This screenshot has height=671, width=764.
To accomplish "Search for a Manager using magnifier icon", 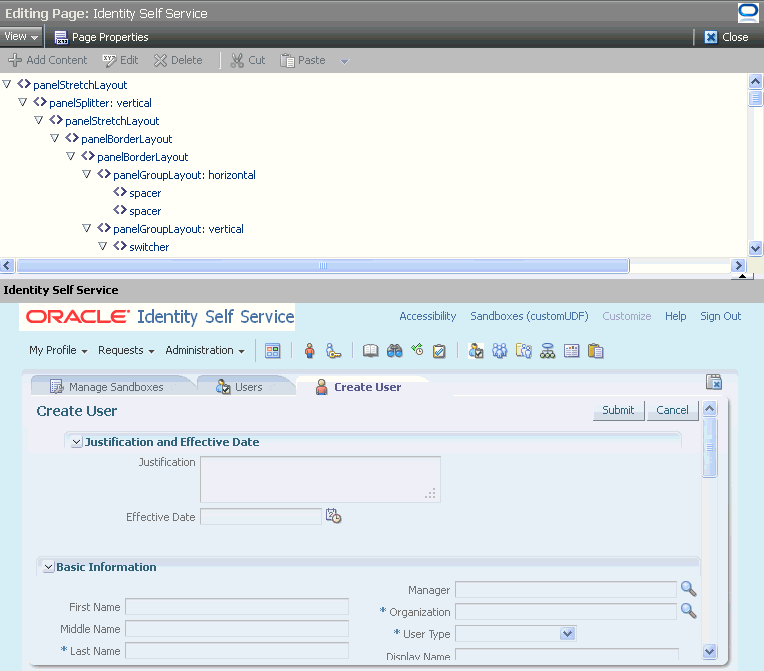I will click(688, 589).
